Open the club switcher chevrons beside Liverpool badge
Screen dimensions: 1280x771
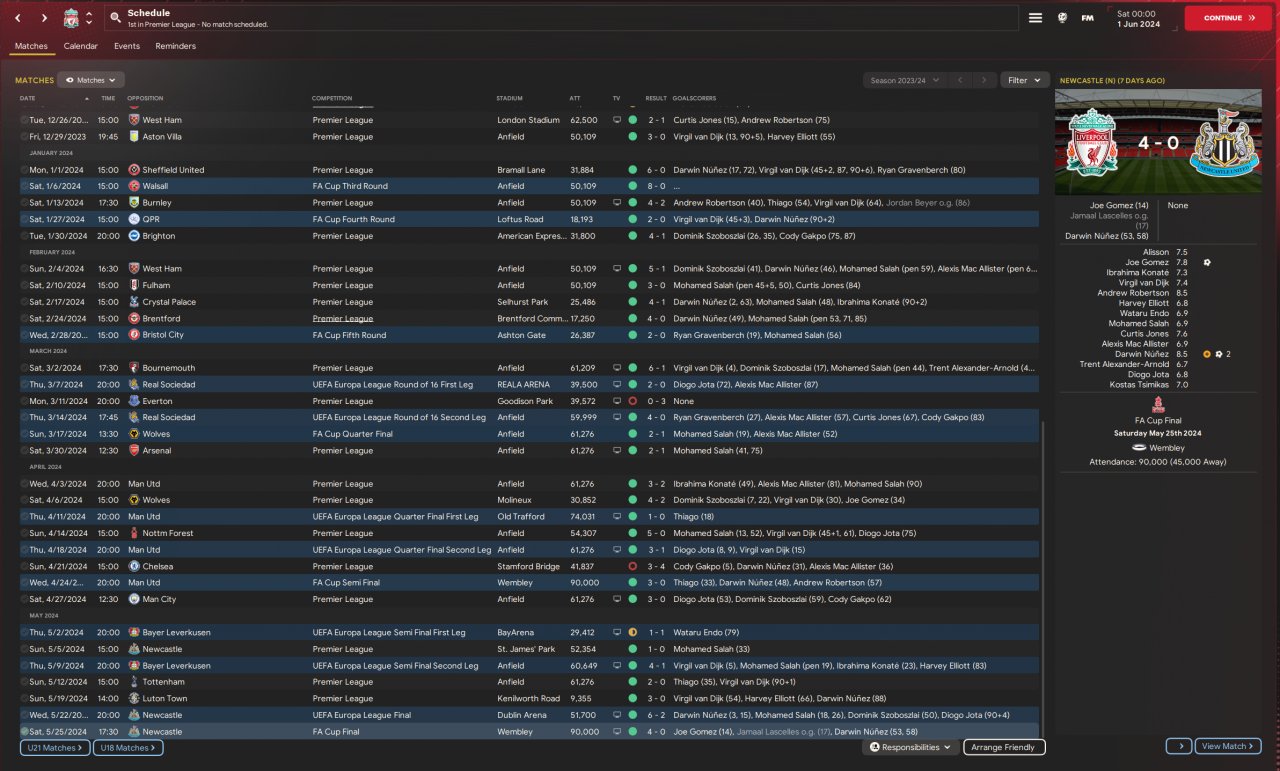88,18
